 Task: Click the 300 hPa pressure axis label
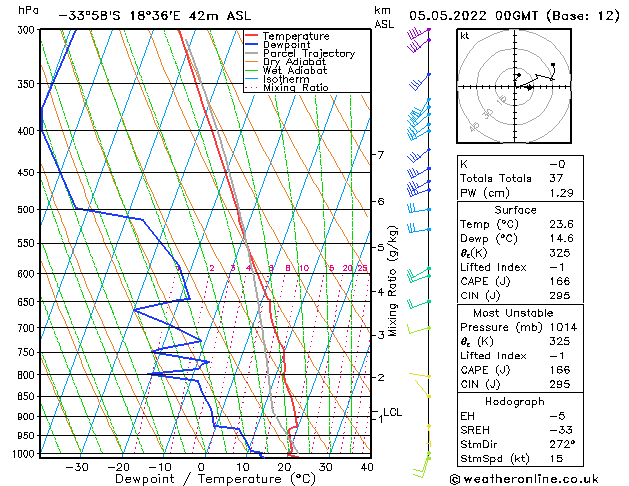[28, 30]
